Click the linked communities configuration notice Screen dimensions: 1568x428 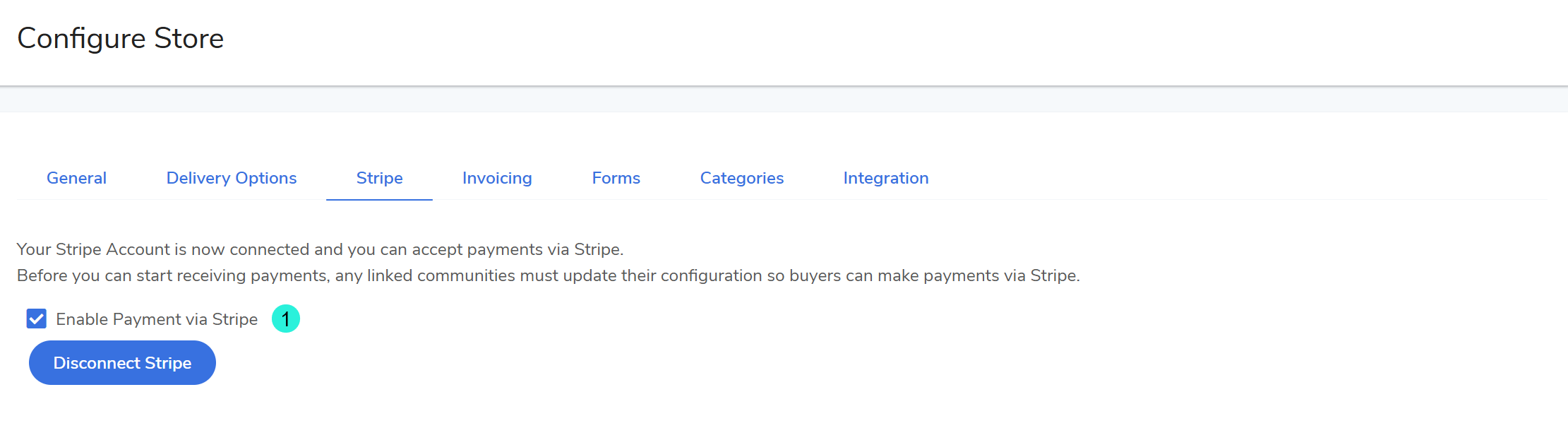click(x=548, y=275)
